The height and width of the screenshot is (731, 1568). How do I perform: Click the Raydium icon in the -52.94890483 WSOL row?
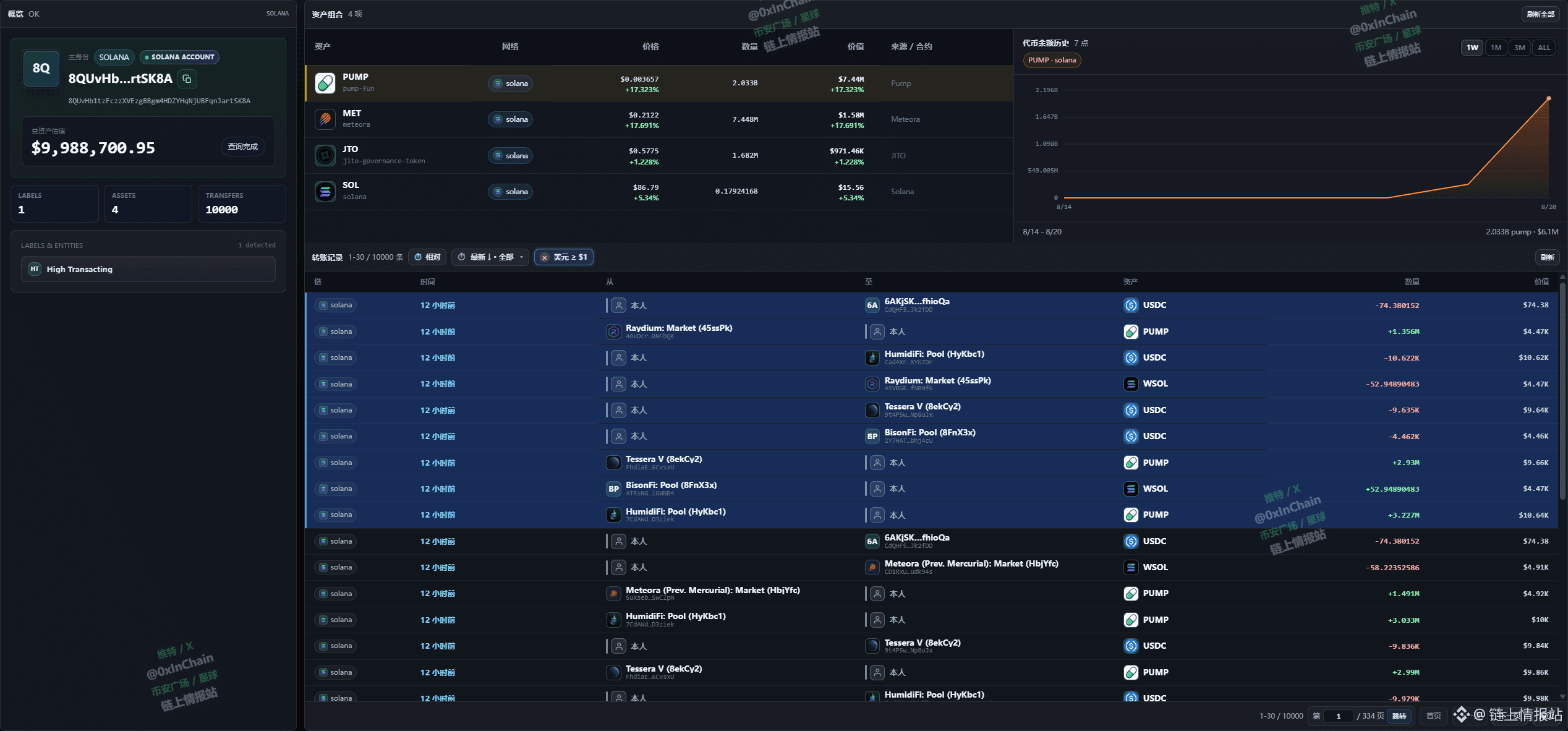pos(872,384)
